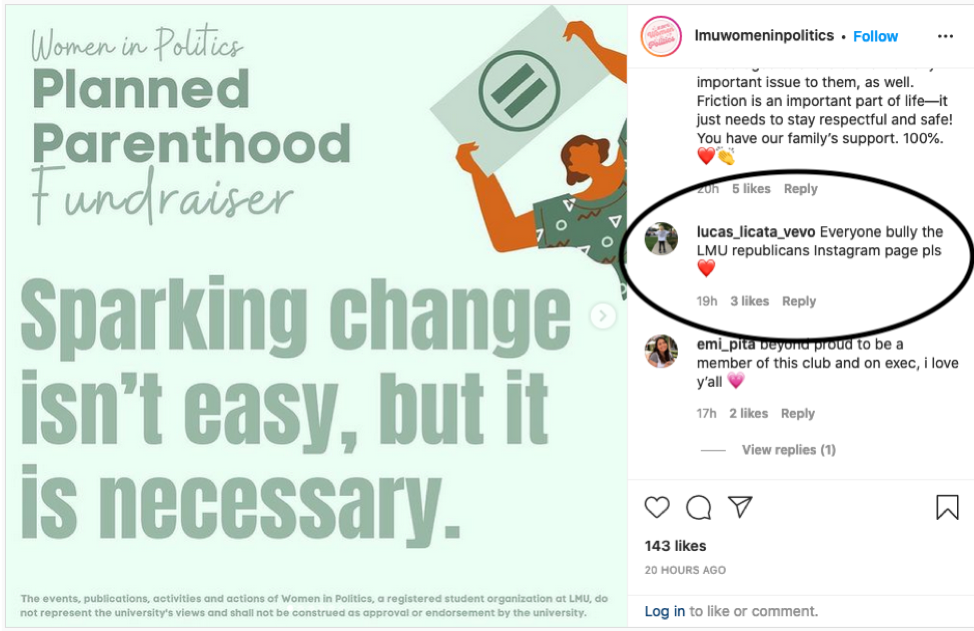This screenshot has width=974, height=631.
Task: Expand View replies (1)
Action: [x=788, y=450]
